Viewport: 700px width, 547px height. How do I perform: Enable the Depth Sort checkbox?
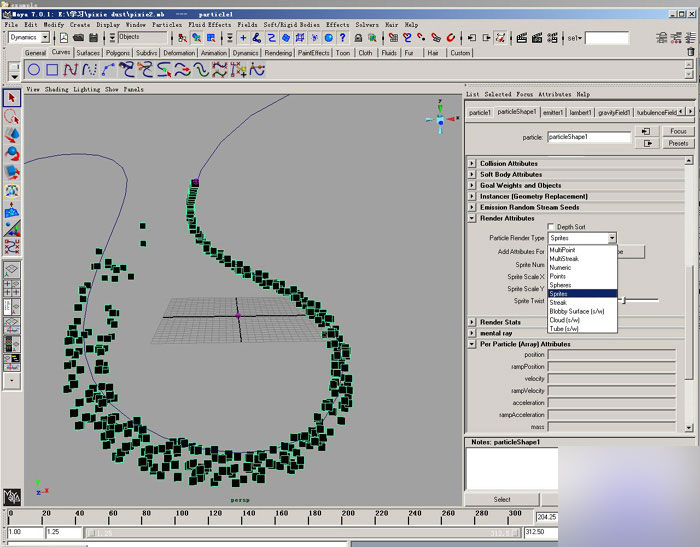551,227
